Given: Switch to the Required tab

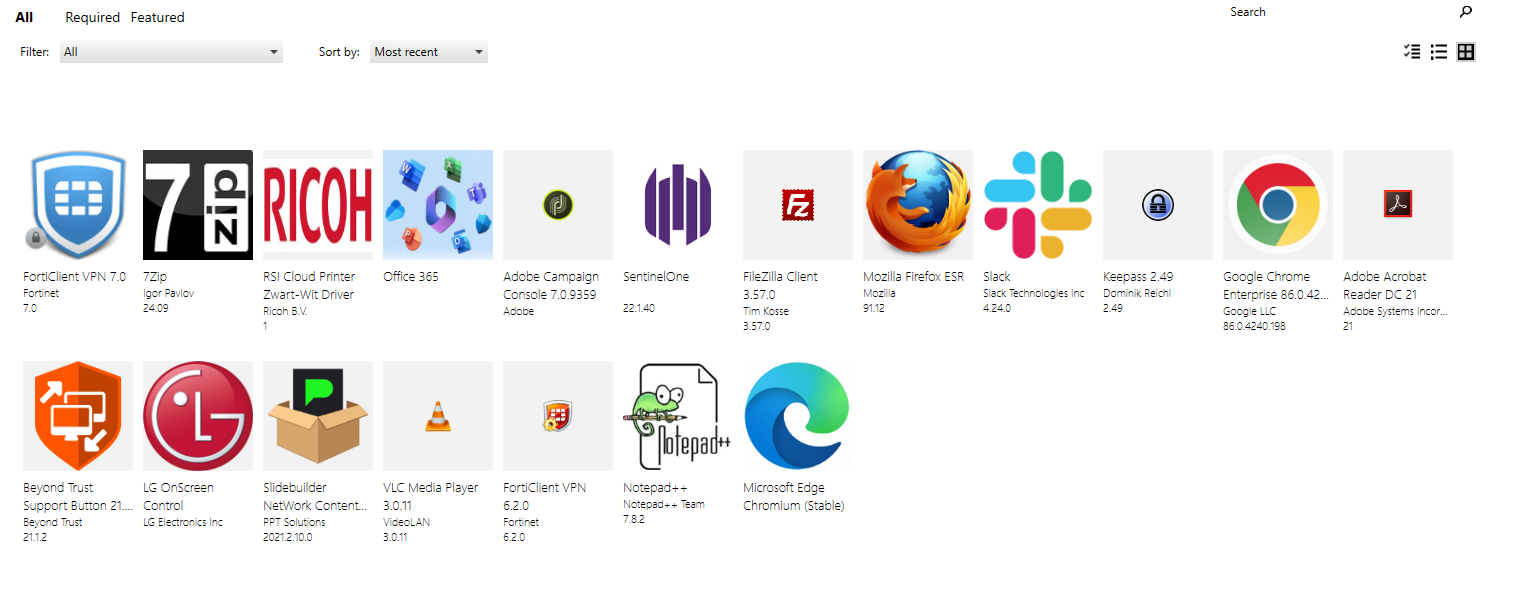Looking at the screenshot, I should tap(92, 17).
